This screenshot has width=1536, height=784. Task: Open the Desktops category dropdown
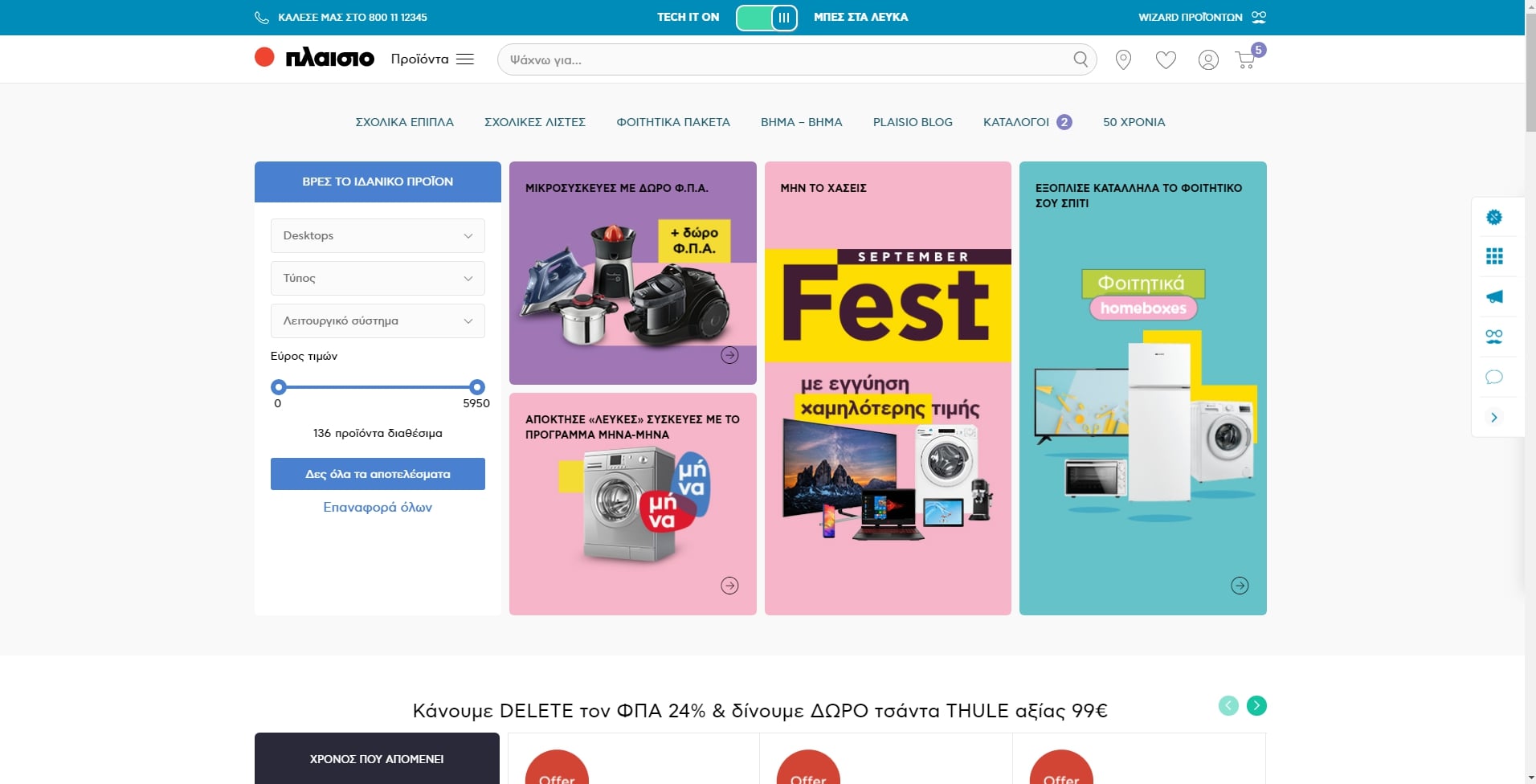(x=378, y=235)
